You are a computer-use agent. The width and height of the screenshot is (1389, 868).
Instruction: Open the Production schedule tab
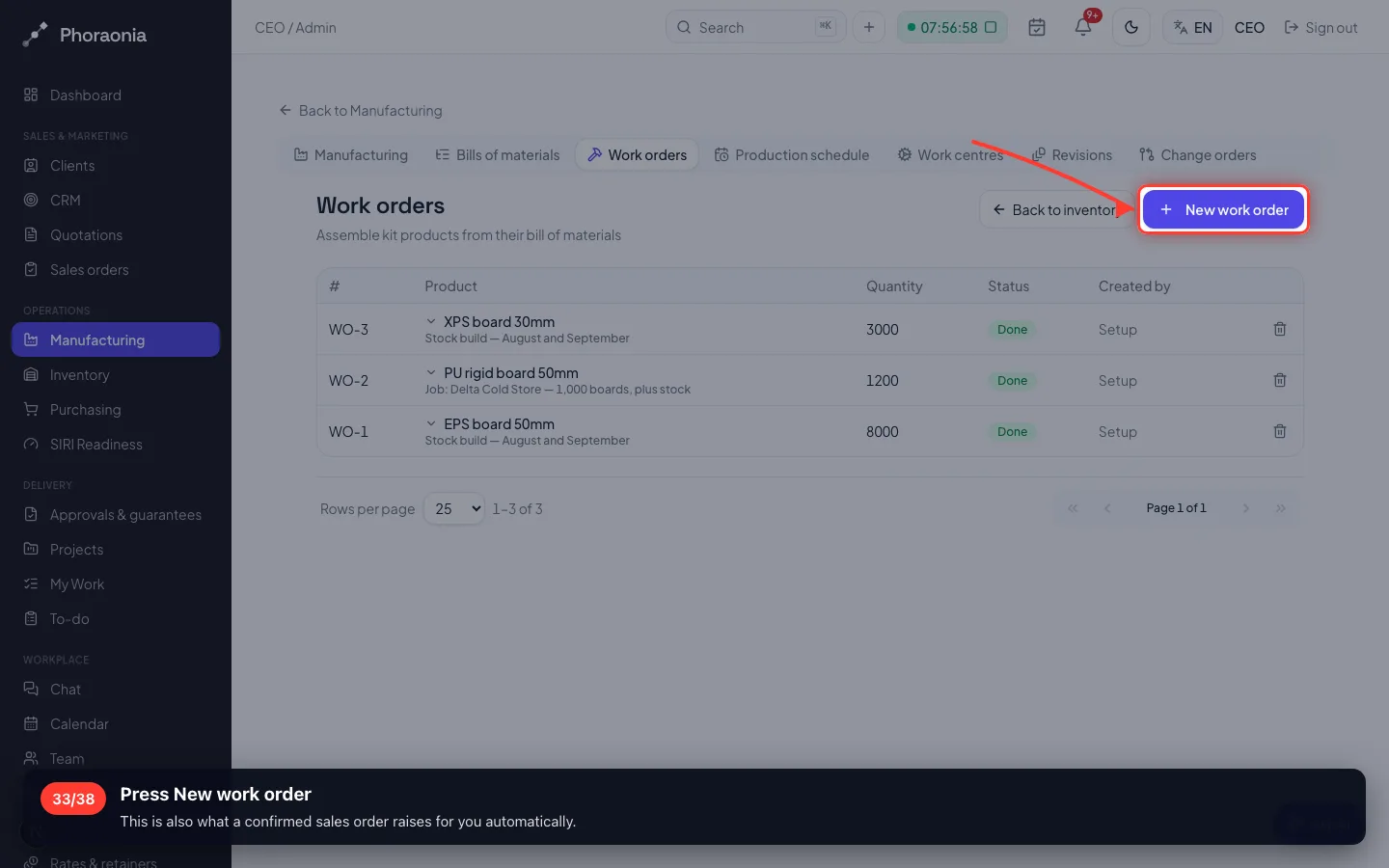point(792,154)
